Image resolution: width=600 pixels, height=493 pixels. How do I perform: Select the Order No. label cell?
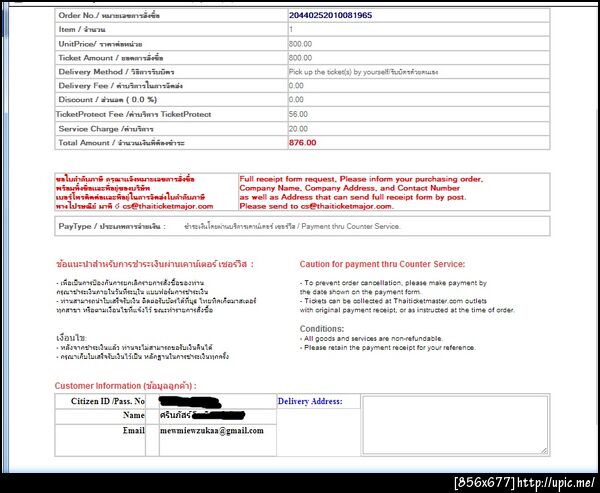pos(171,15)
